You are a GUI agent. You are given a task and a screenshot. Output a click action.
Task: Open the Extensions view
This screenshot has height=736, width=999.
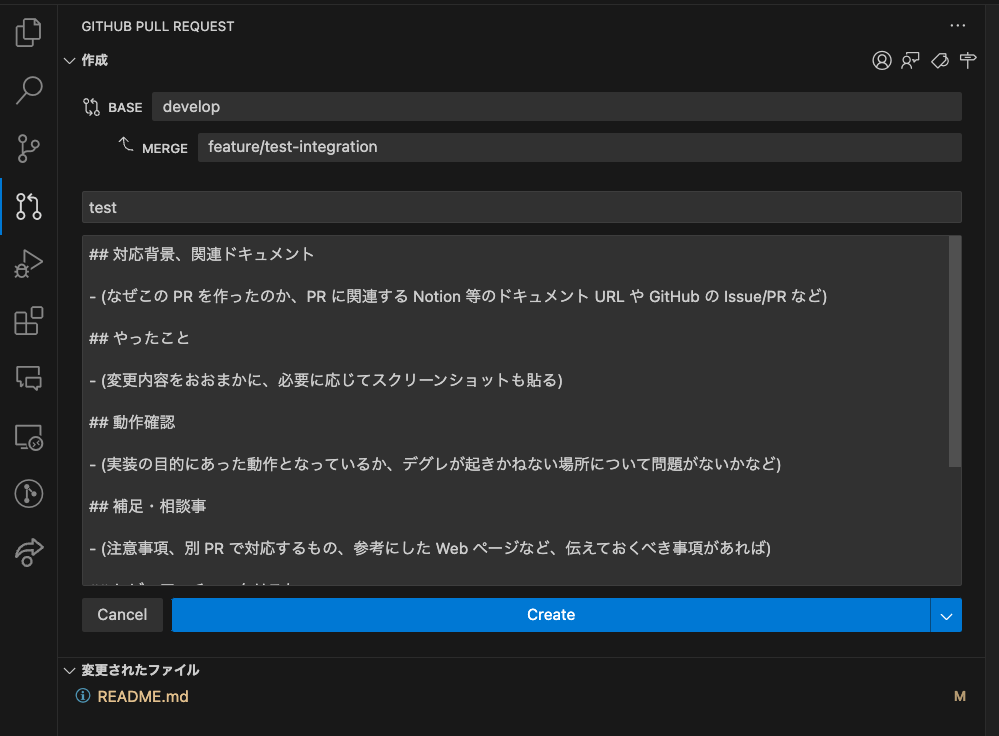pos(29,321)
